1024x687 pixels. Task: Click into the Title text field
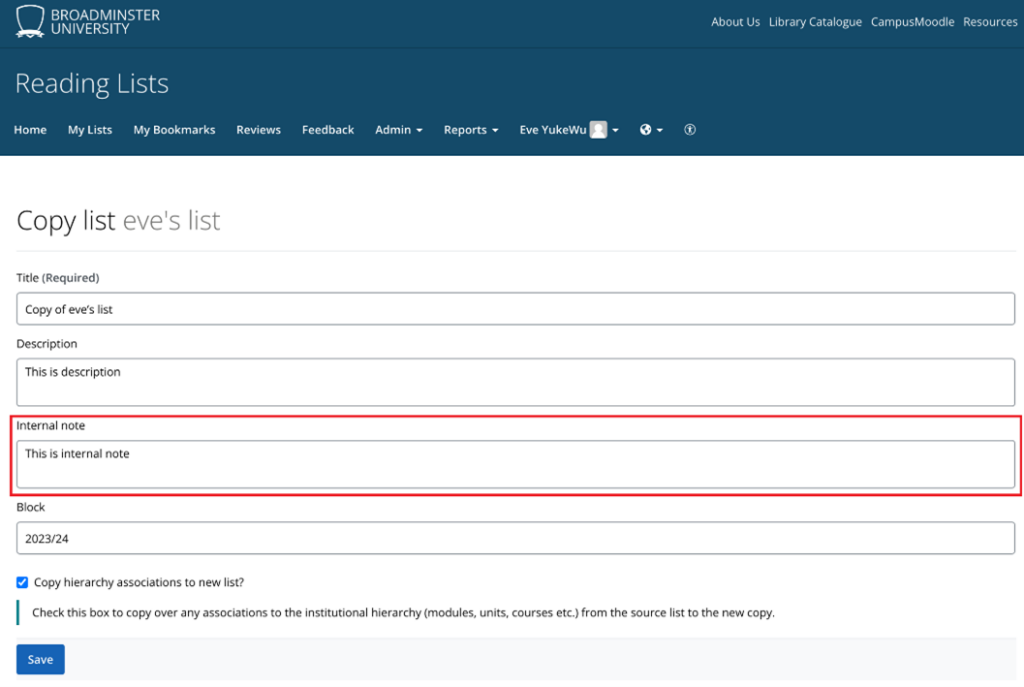click(515, 309)
